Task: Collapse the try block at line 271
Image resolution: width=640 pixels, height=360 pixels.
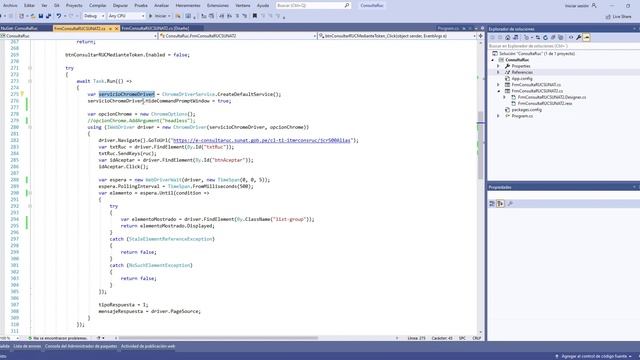Action: tap(30, 68)
